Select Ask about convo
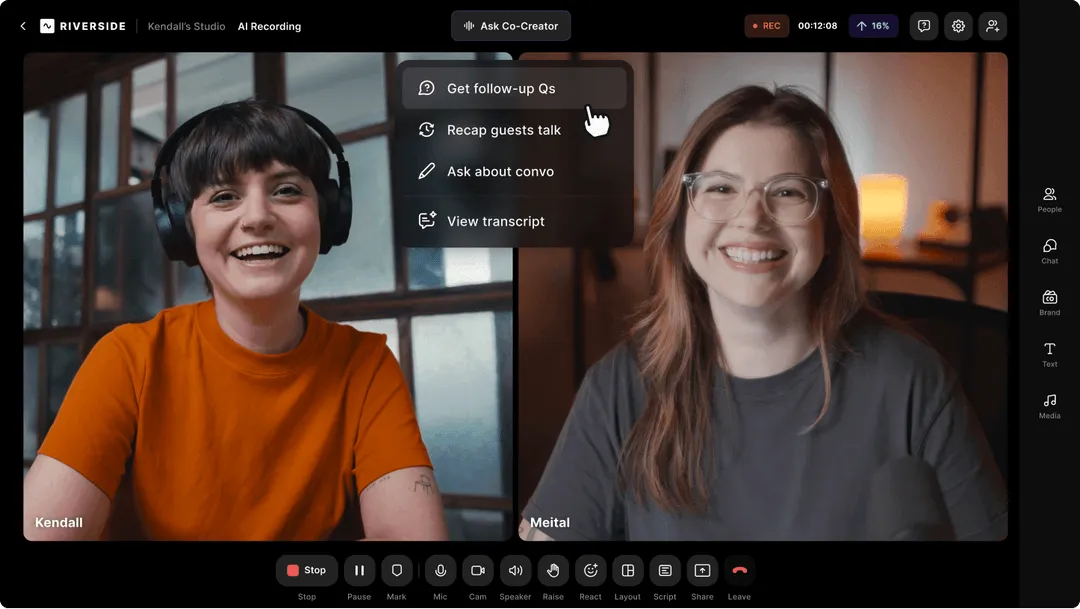 tap(514, 171)
